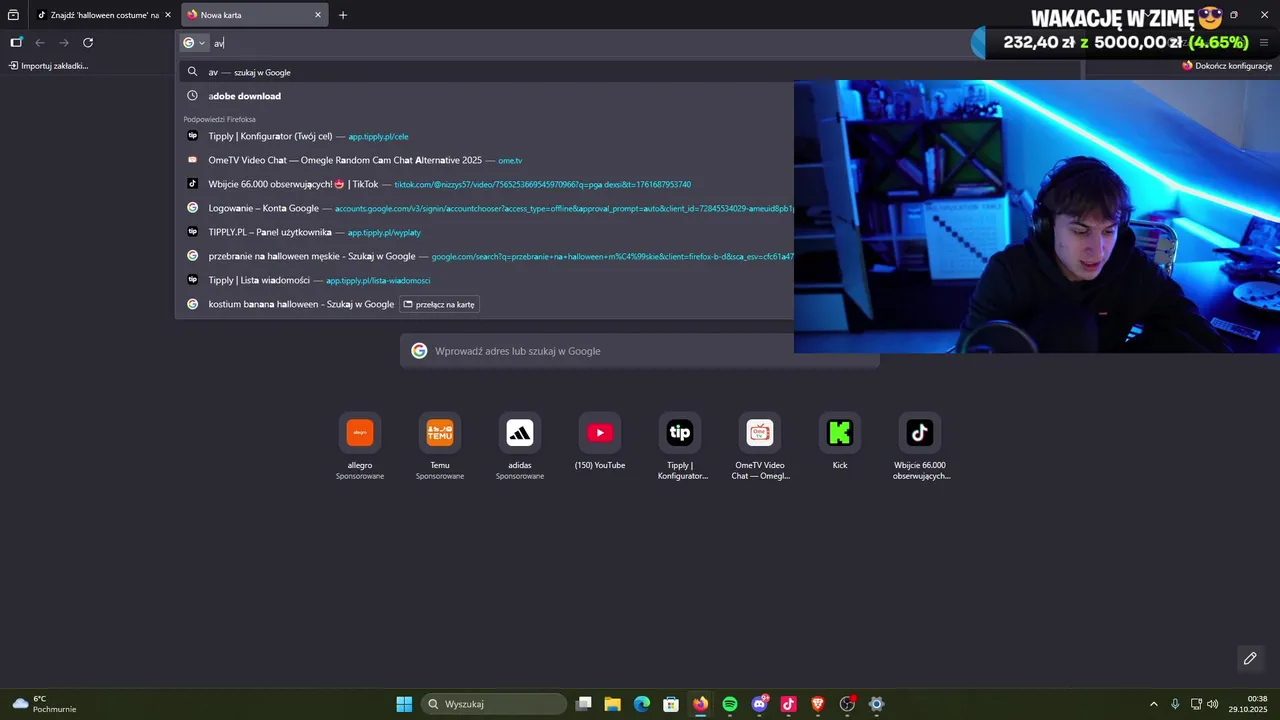Expand the hidden system tray icons chevron

tap(1153, 704)
